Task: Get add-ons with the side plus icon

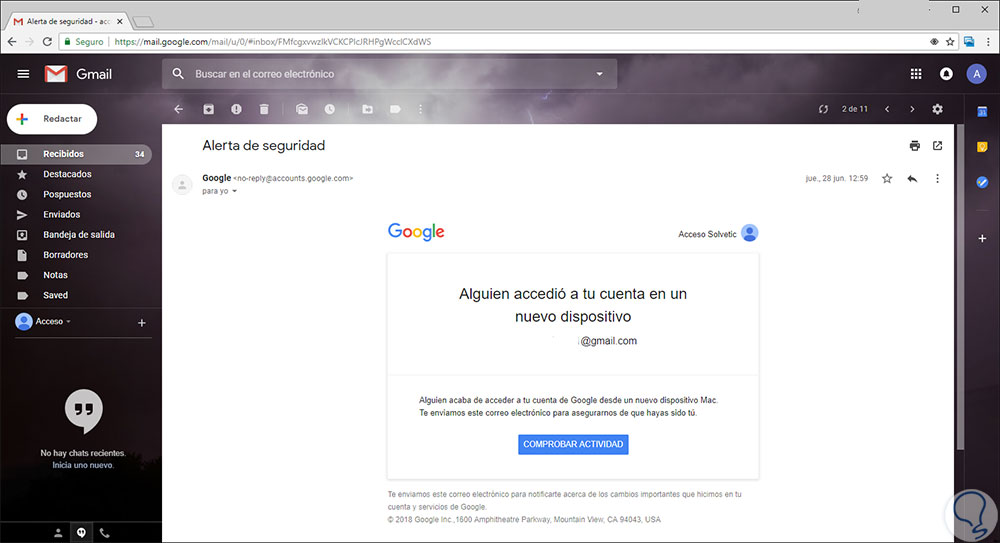Action: [x=982, y=238]
